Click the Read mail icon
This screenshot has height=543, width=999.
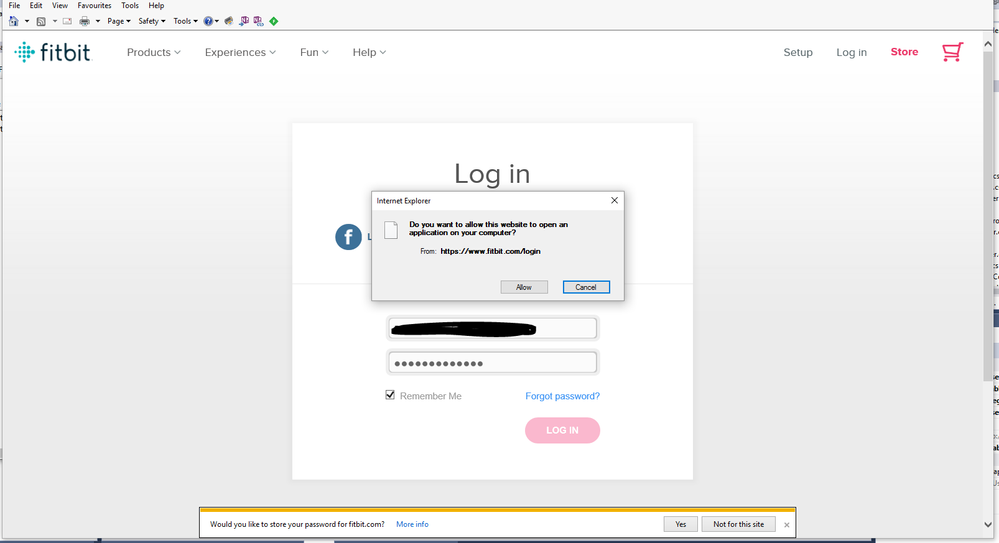tap(67, 21)
